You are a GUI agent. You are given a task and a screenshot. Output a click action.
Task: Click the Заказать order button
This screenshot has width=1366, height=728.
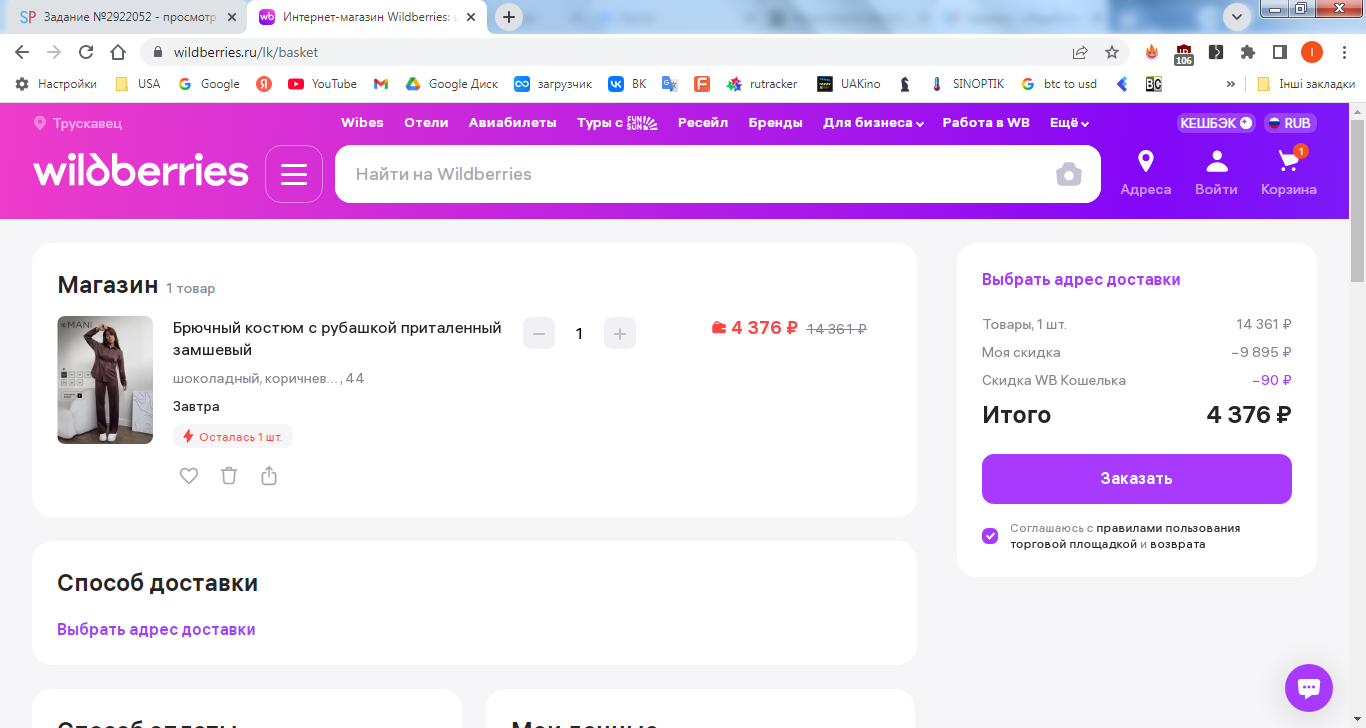tap(1136, 479)
